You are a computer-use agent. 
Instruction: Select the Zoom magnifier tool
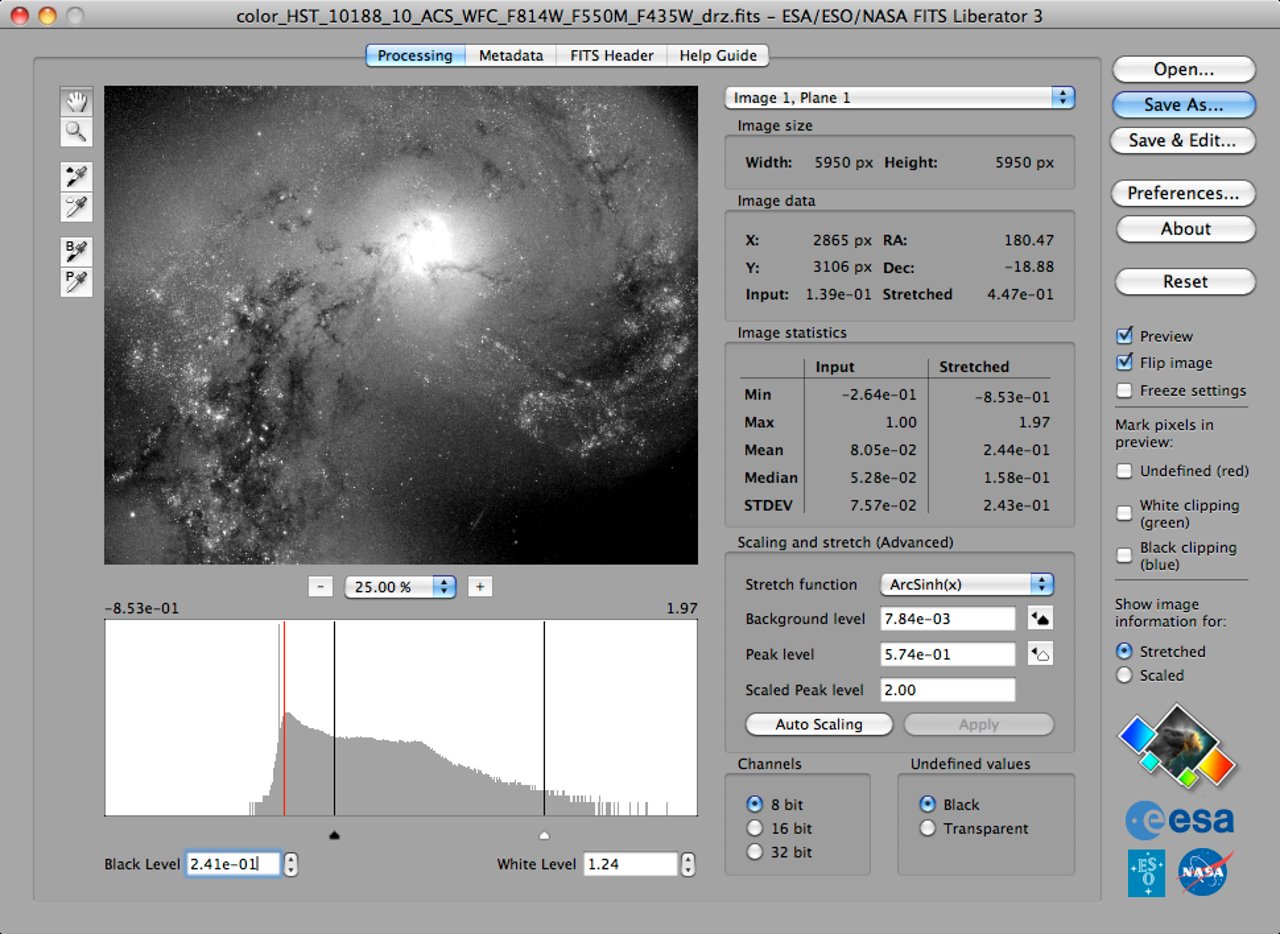(77, 131)
